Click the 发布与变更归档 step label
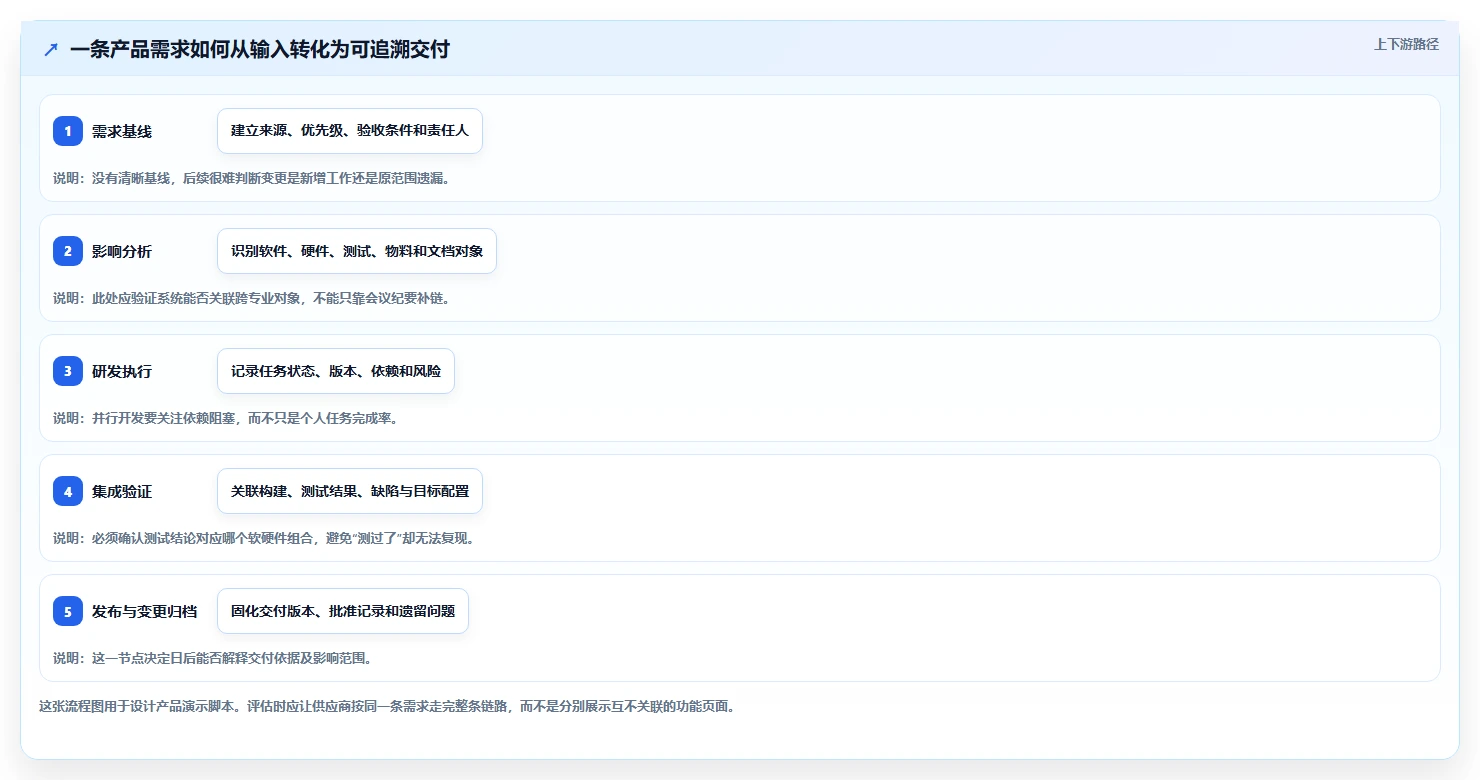The width and height of the screenshot is (1480, 780). 144,611
